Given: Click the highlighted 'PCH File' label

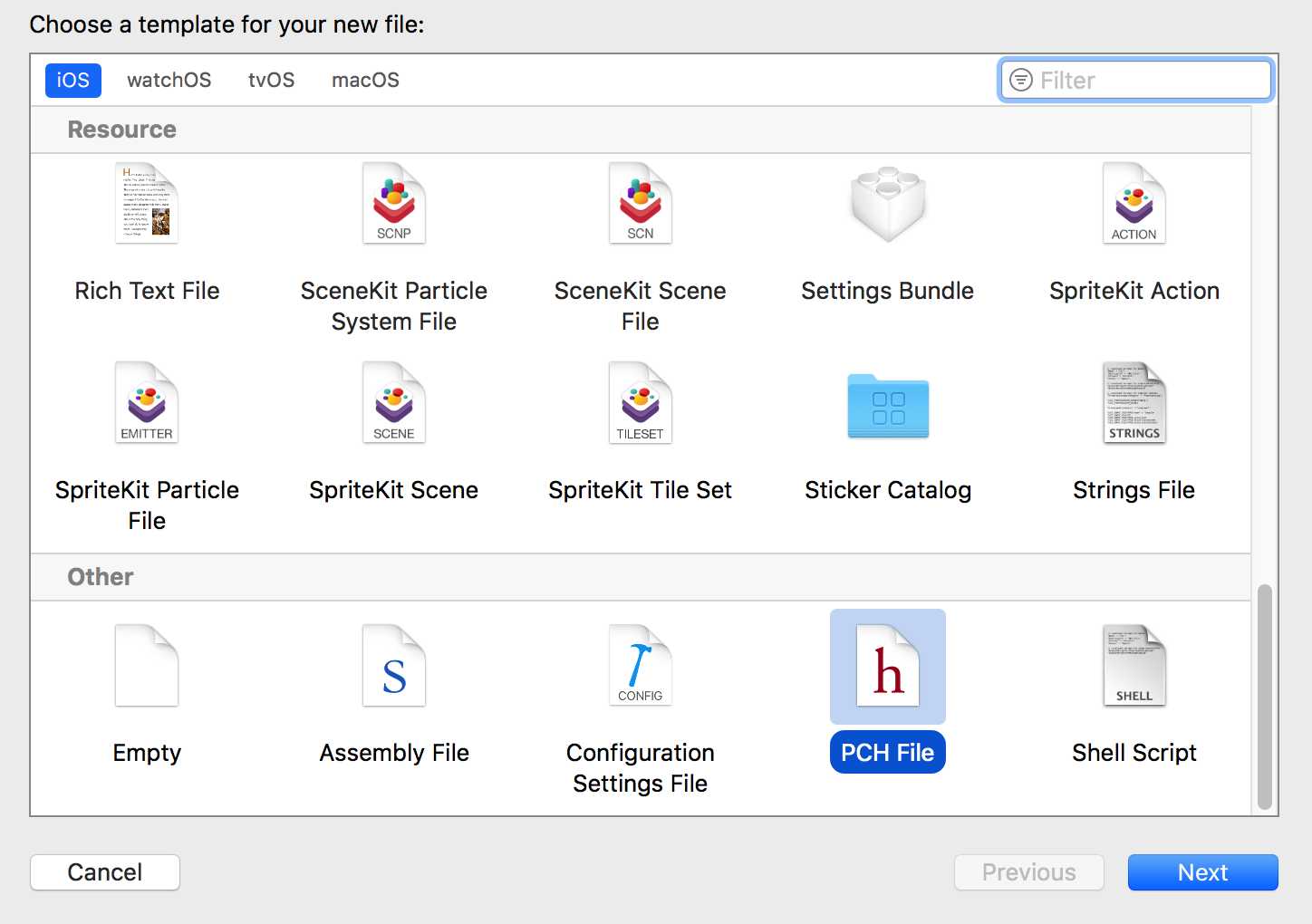Looking at the screenshot, I should (x=888, y=753).
